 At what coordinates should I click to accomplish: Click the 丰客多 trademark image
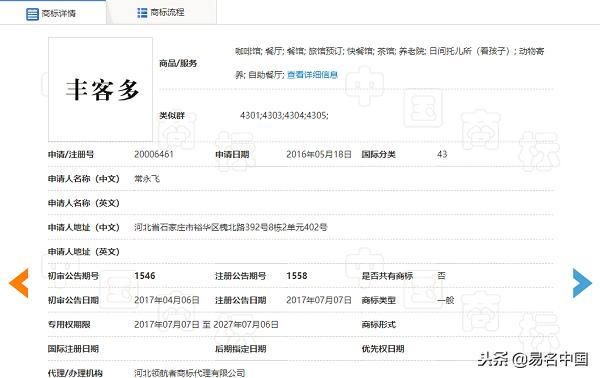(101, 90)
